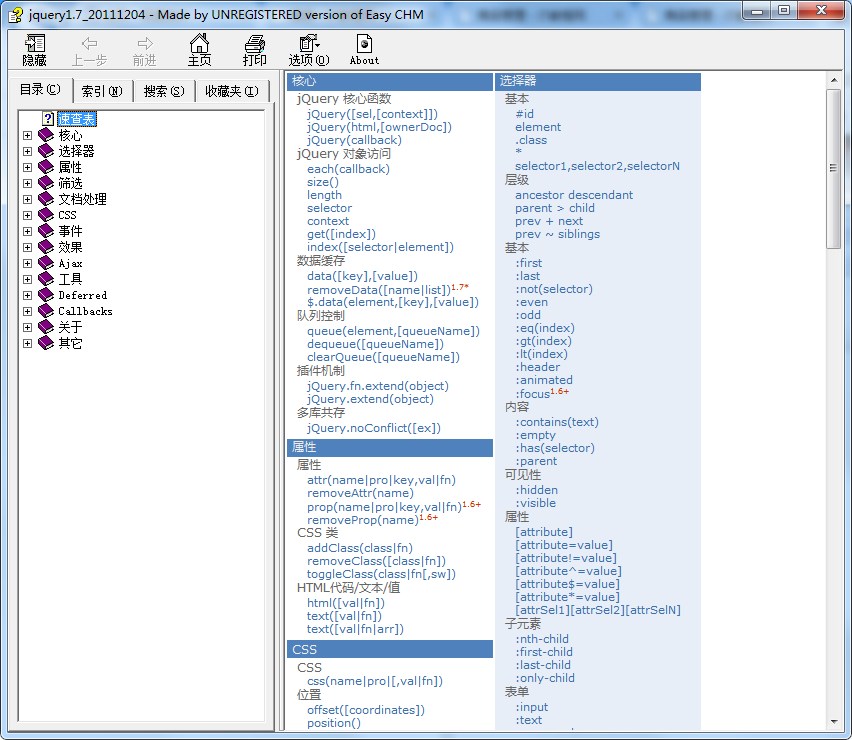Open the 收藏夹 tab
The height and width of the screenshot is (740, 852).
pos(231,91)
